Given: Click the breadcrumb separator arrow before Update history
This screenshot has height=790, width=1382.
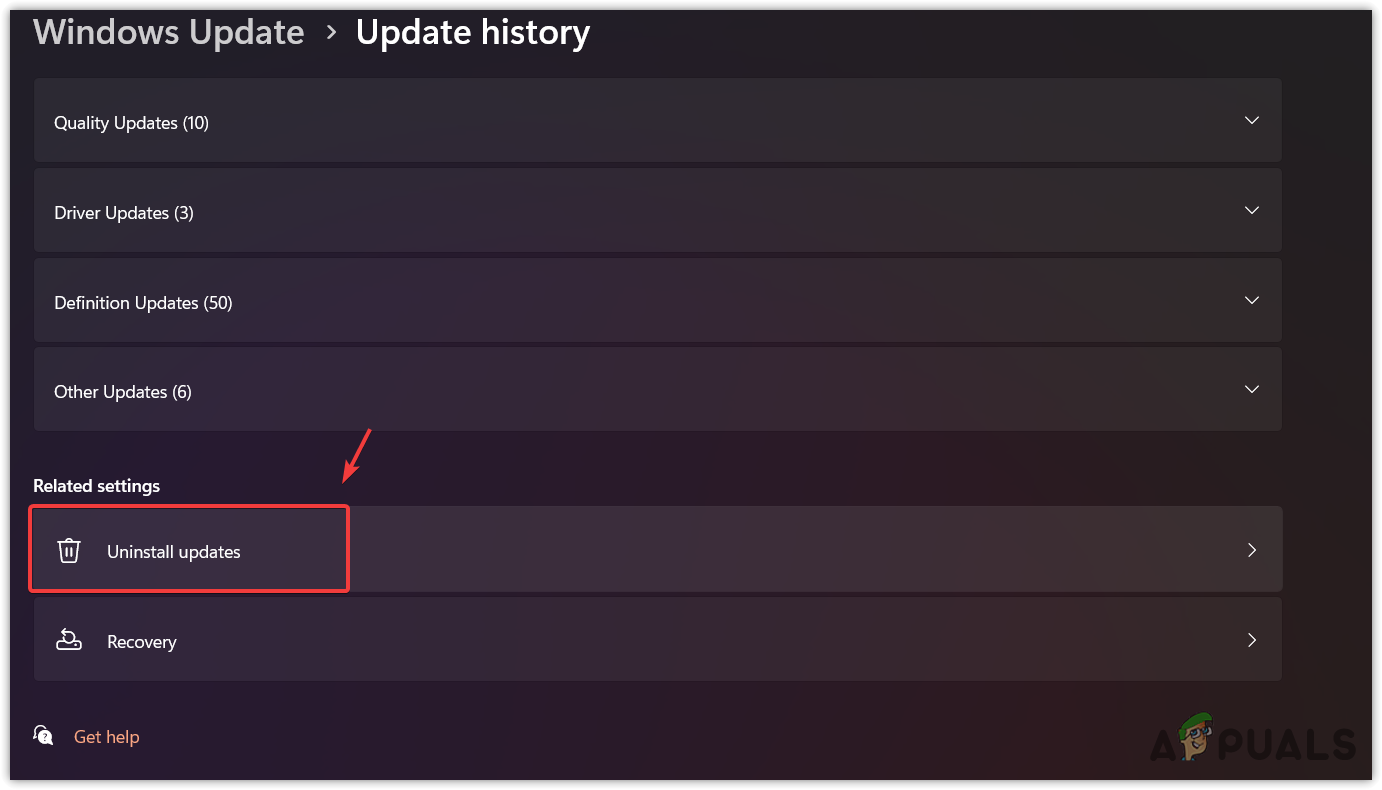Looking at the screenshot, I should coord(331,33).
